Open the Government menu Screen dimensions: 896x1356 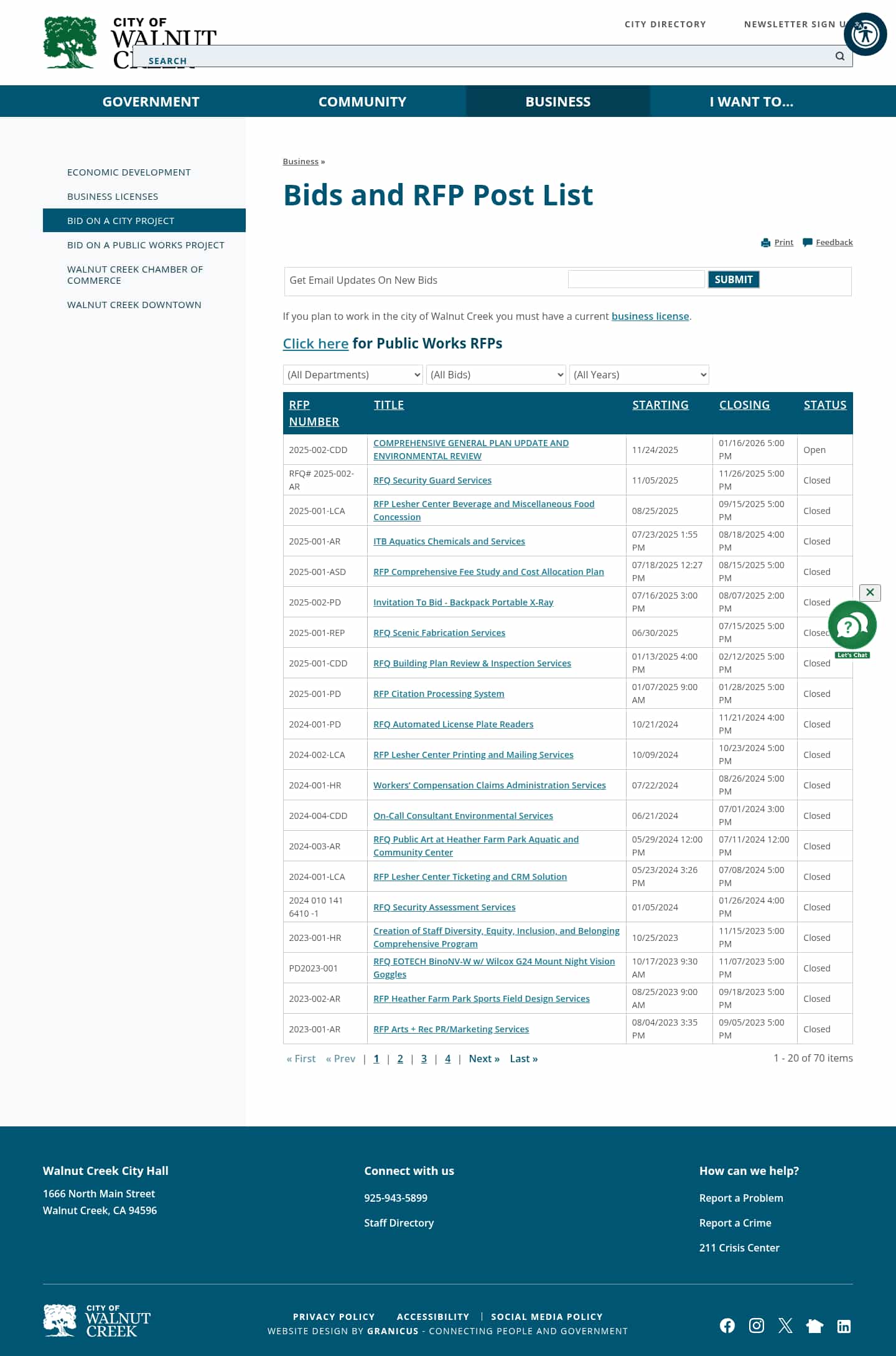[151, 101]
